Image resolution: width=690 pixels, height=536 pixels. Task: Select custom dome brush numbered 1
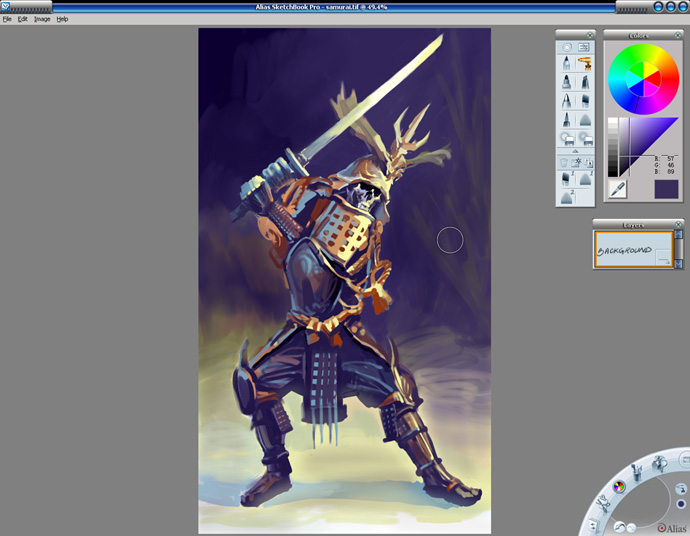point(585,178)
